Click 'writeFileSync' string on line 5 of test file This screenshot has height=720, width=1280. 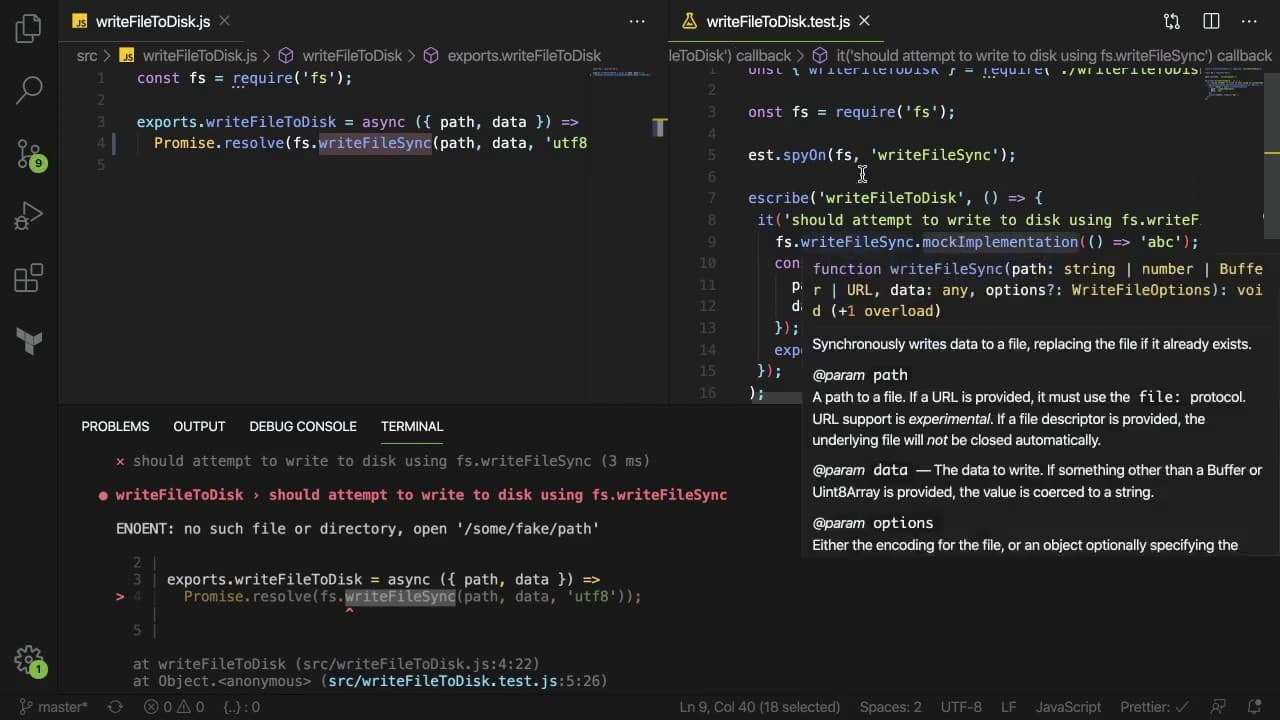(936, 155)
